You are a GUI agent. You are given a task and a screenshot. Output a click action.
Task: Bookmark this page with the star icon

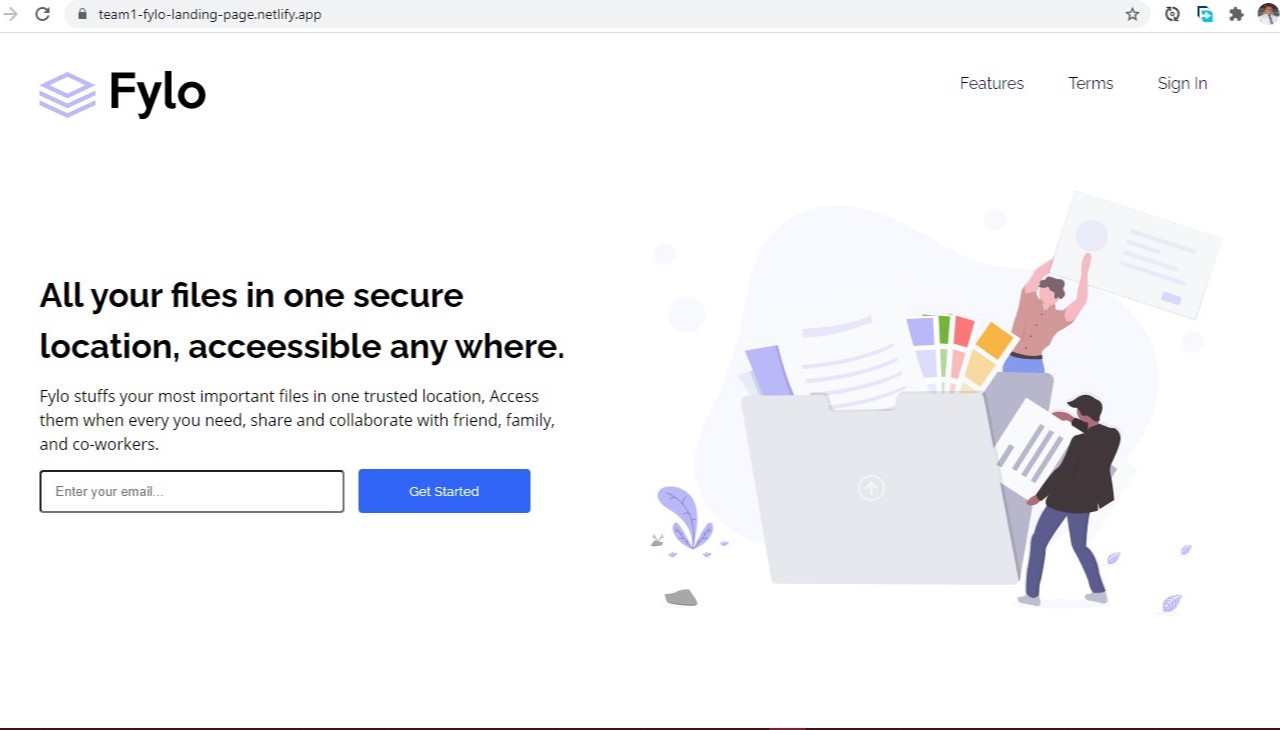pyautogui.click(x=1132, y=14)
